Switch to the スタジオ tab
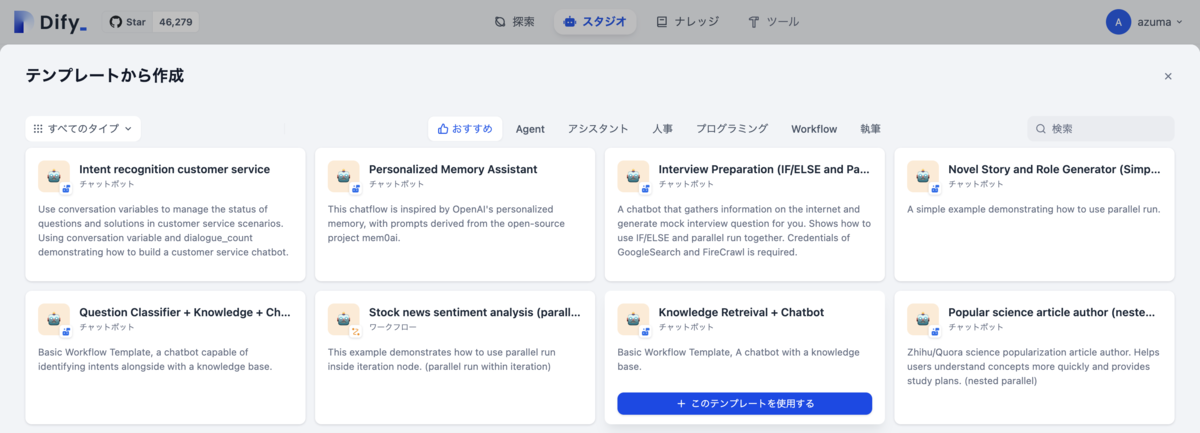Screen dimensions: 1200x433 click(595, 21)
